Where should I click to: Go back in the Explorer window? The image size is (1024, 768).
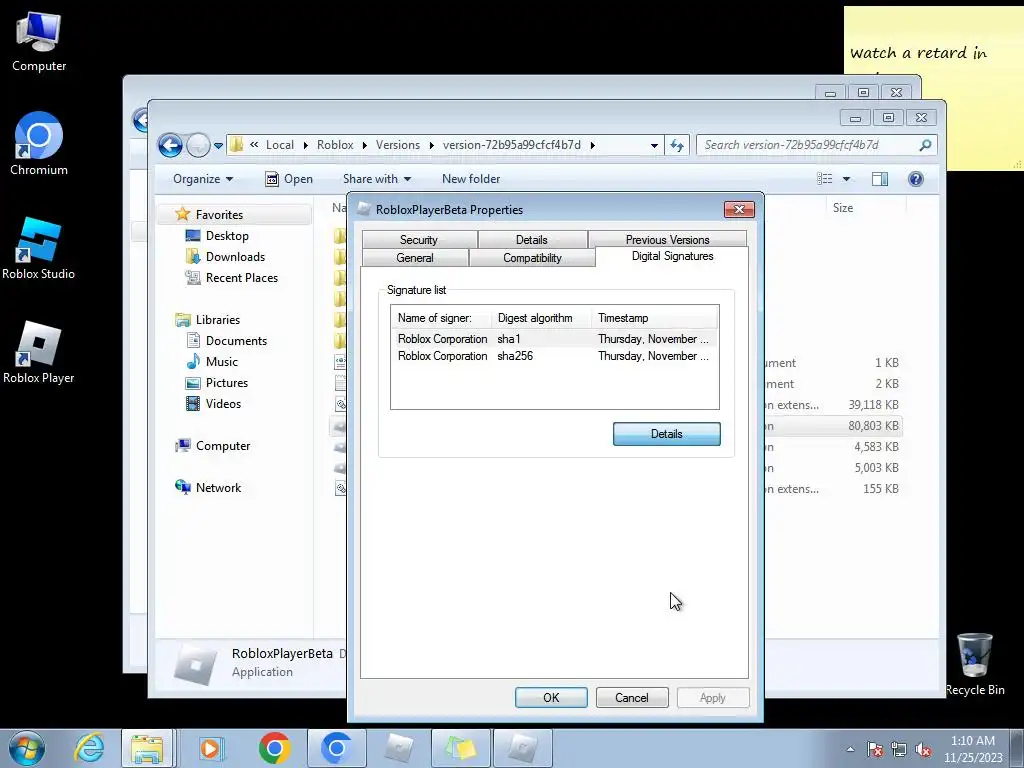[170, 145]
